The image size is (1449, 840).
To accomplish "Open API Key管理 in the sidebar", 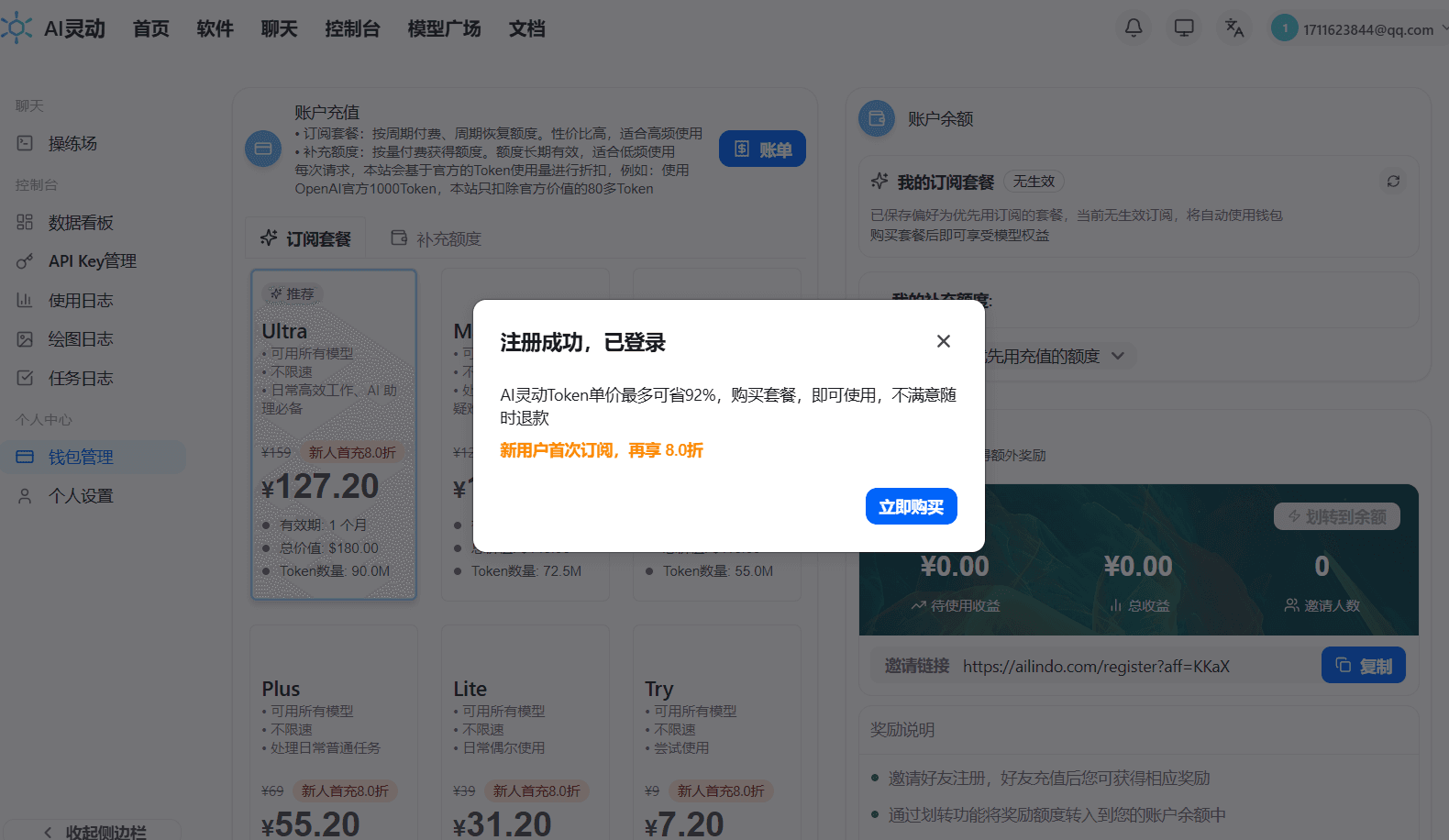I will (94, 261).
